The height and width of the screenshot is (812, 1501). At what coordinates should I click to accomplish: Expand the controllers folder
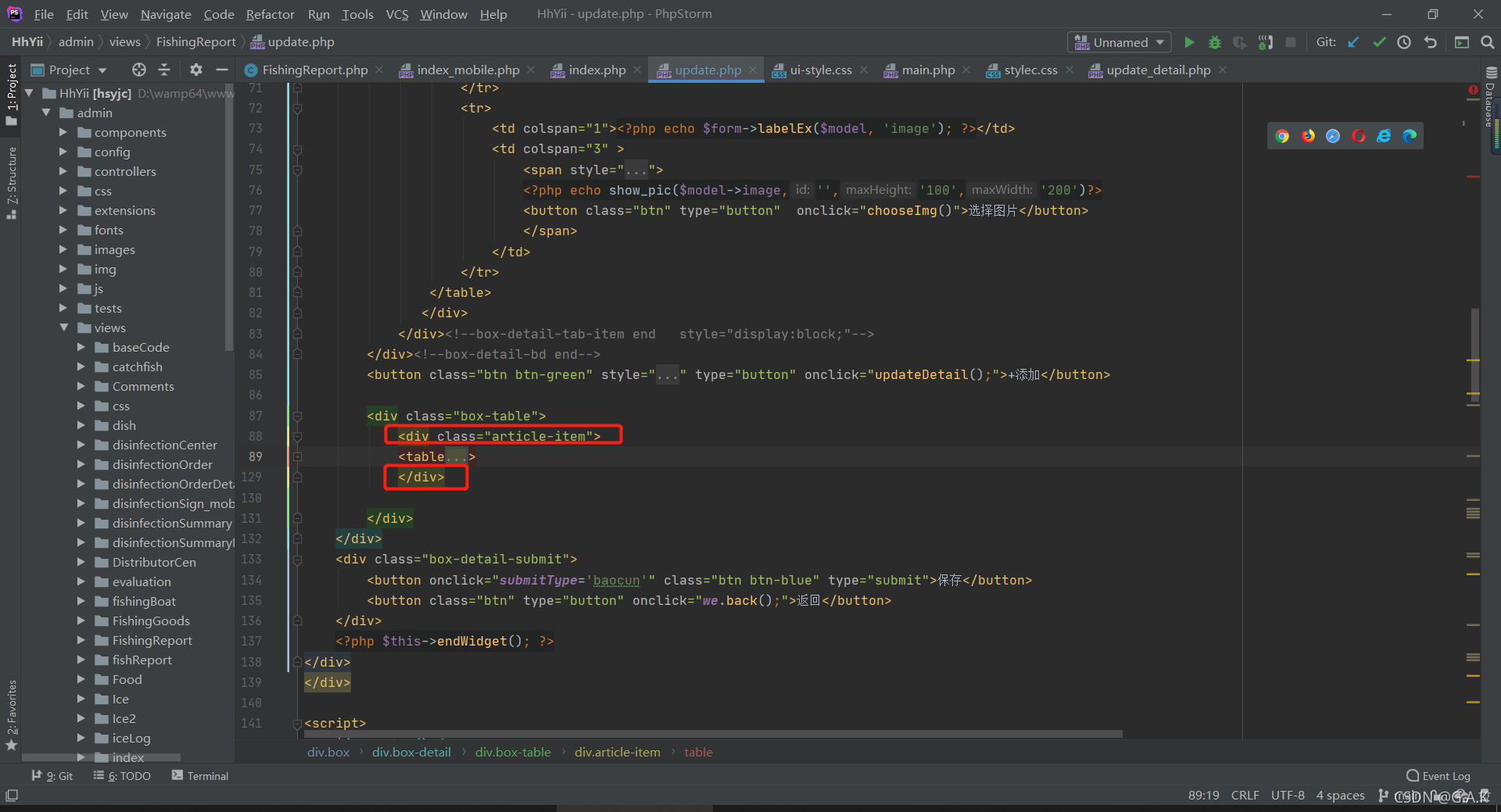[63, 171]
